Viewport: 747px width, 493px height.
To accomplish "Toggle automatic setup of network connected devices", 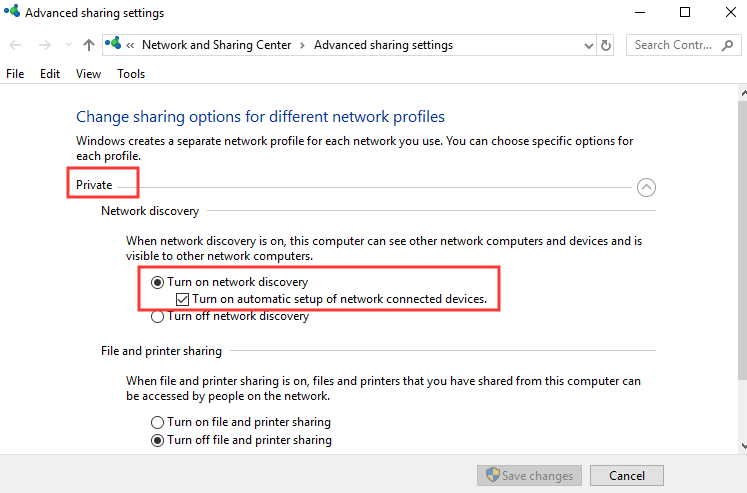I will point(182,299).
